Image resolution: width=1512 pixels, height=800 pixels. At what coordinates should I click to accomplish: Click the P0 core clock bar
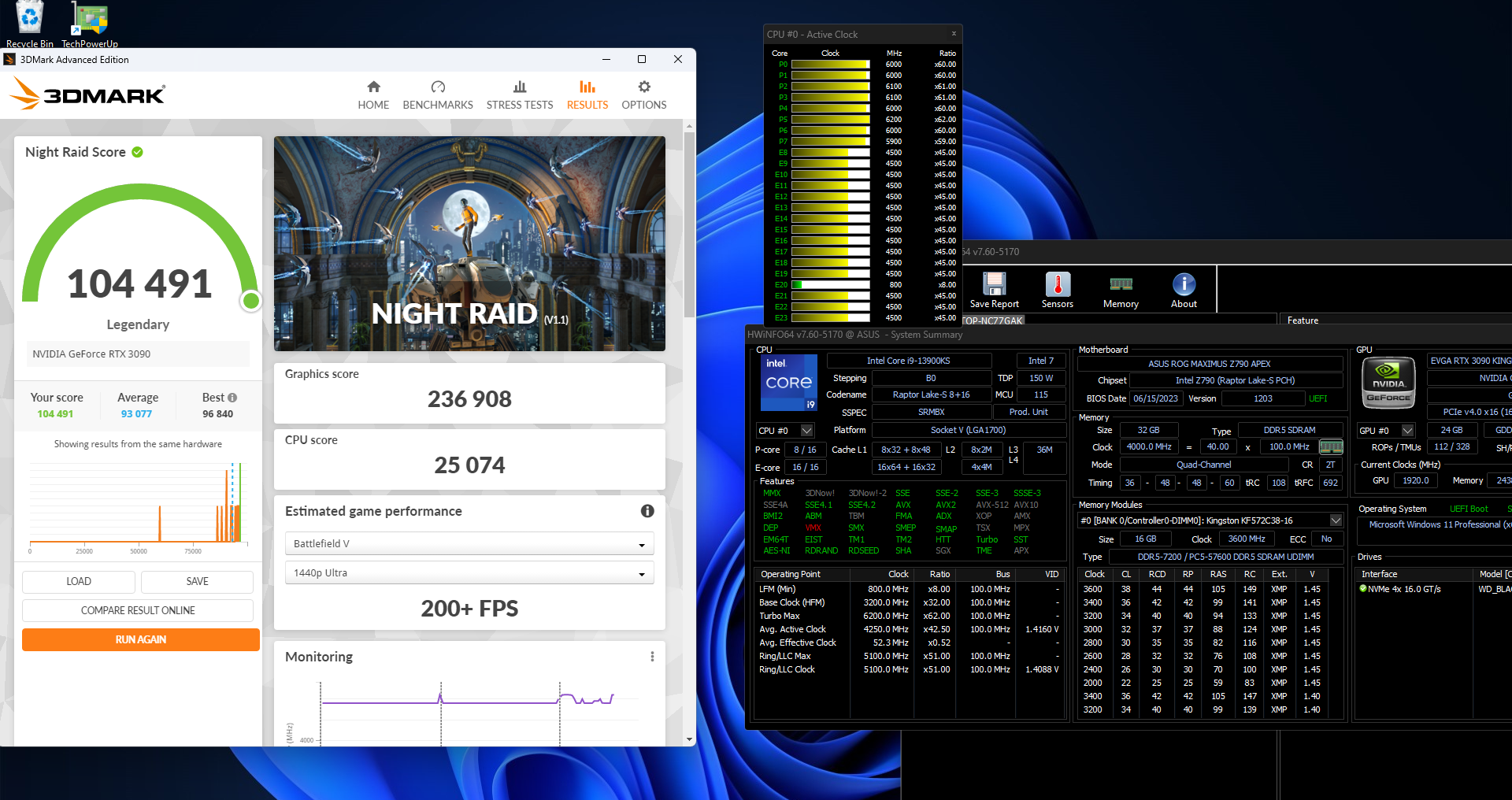(x=831, y=65)
